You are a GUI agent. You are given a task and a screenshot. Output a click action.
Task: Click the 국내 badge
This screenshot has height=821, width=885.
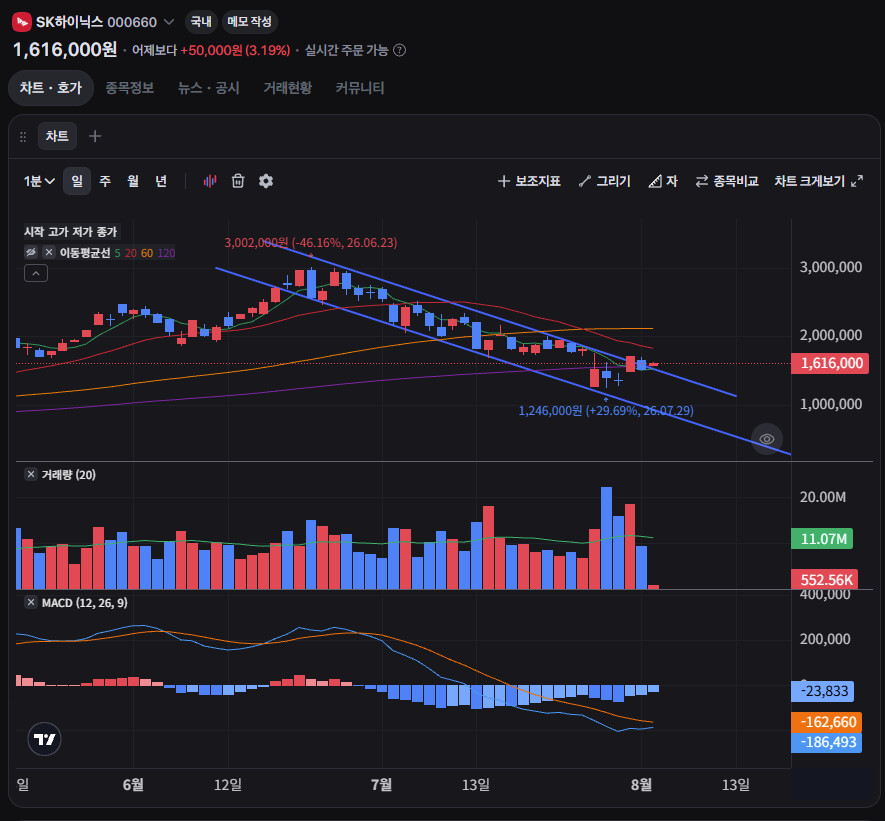(201, 21)
